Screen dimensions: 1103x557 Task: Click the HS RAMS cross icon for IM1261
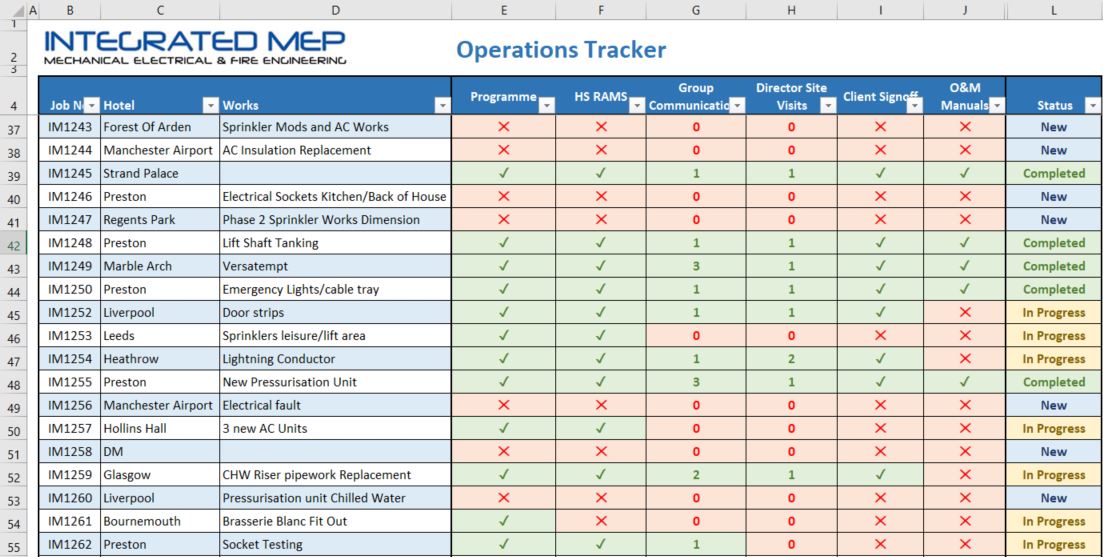pos(601,522)
